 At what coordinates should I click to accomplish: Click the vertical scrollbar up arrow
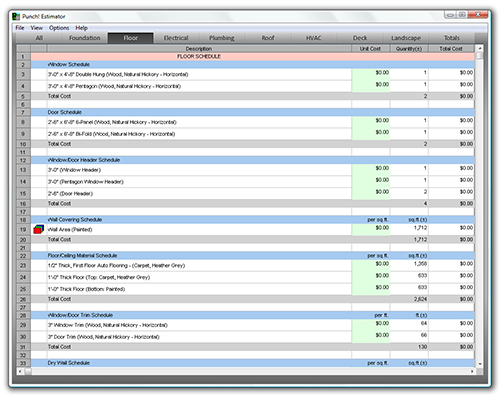click(x=480, y=49)
